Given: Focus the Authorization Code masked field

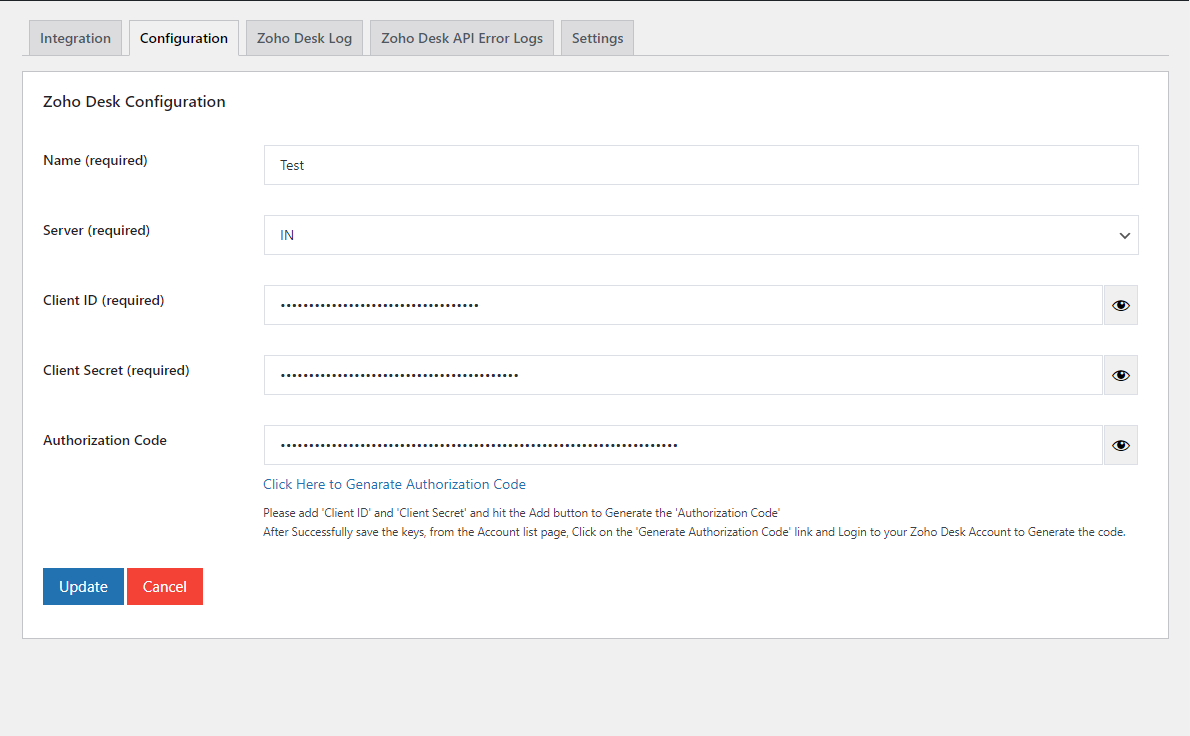Looking at the screenshot, I should pos(683,445).
